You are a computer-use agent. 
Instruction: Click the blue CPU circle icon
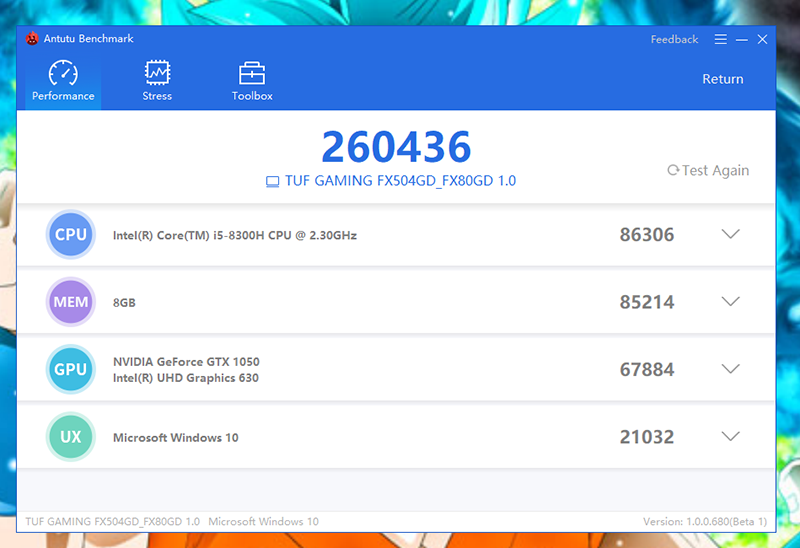click(70, 234)
